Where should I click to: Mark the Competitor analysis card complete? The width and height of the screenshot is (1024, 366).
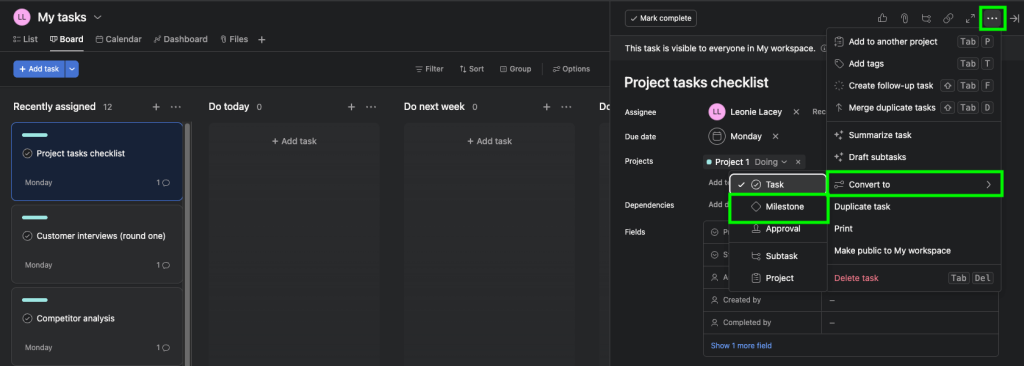(27, 318)
